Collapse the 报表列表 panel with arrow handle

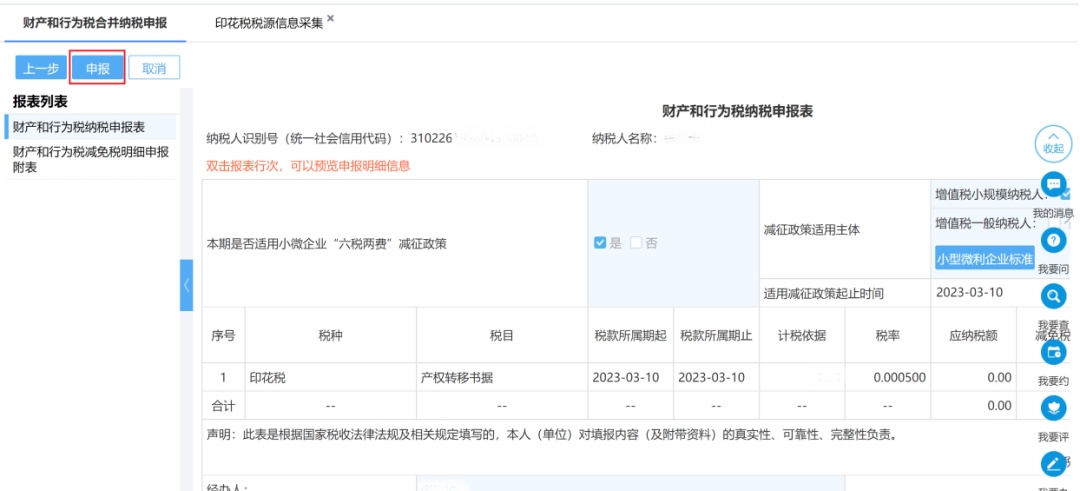tap(186, 285)
